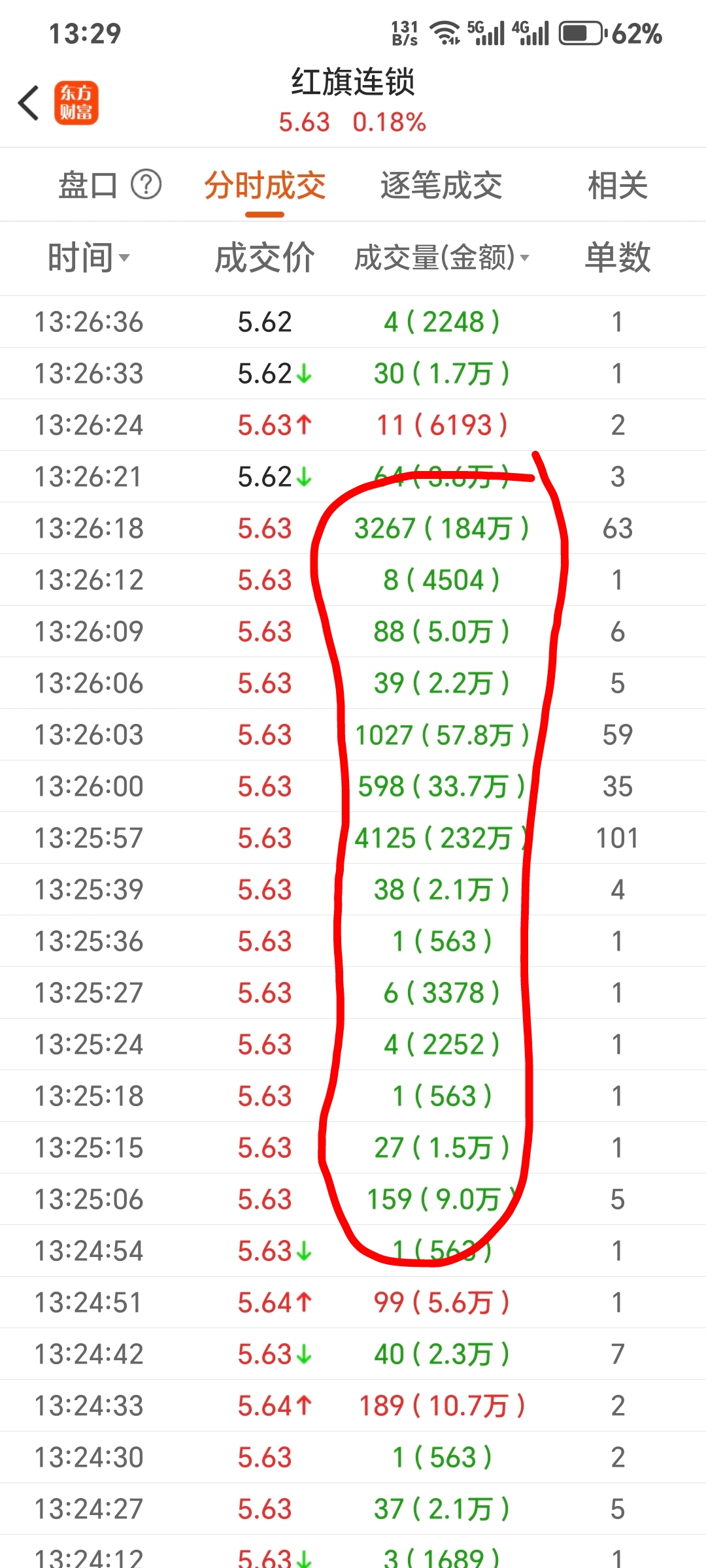This screenshot has width=706, height=1568.
Task: Tap volume 4 ( 2248 )
Action: click(441, 322)
